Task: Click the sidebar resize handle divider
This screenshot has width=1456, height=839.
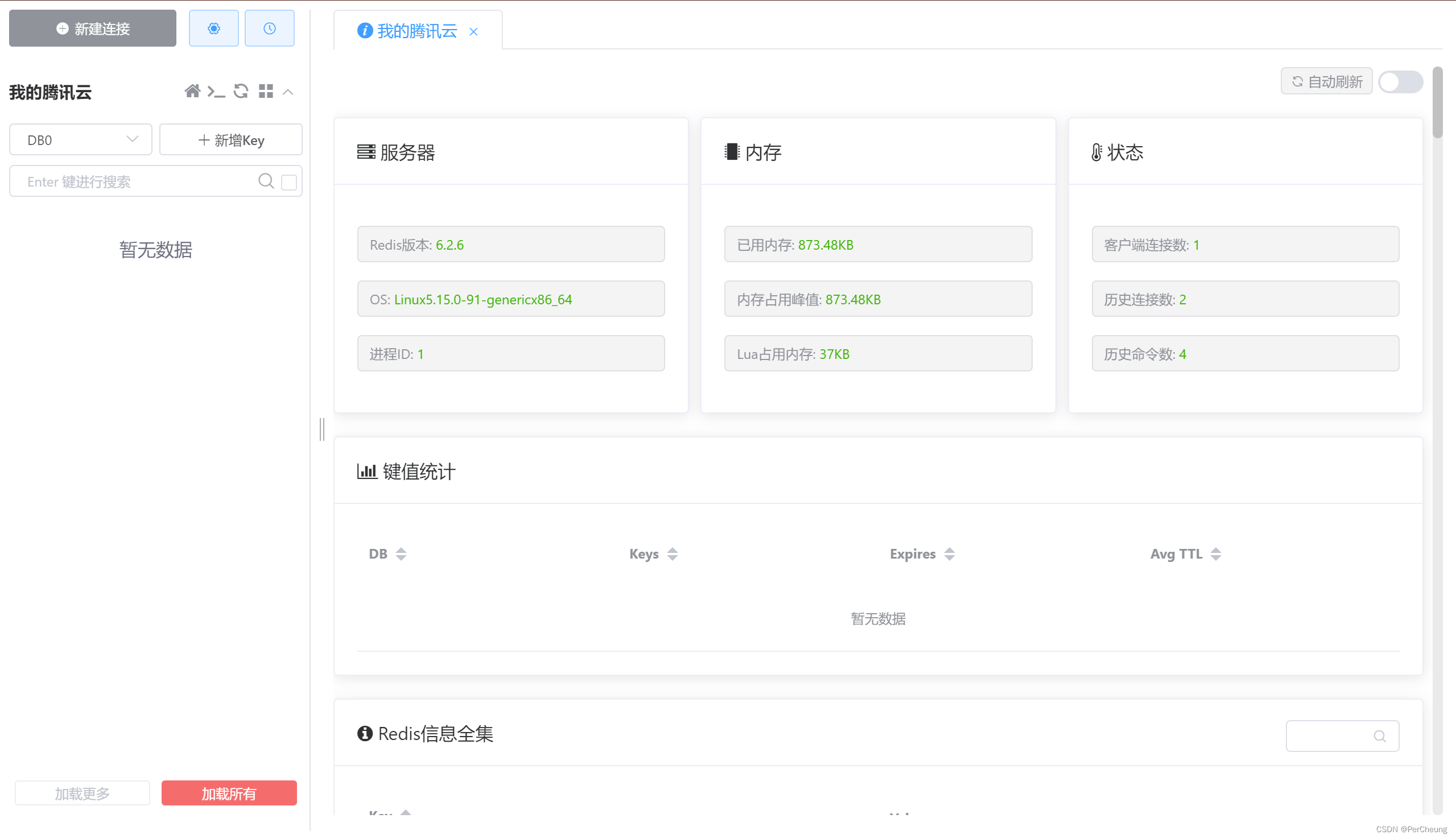Action: tap(322, 429)
